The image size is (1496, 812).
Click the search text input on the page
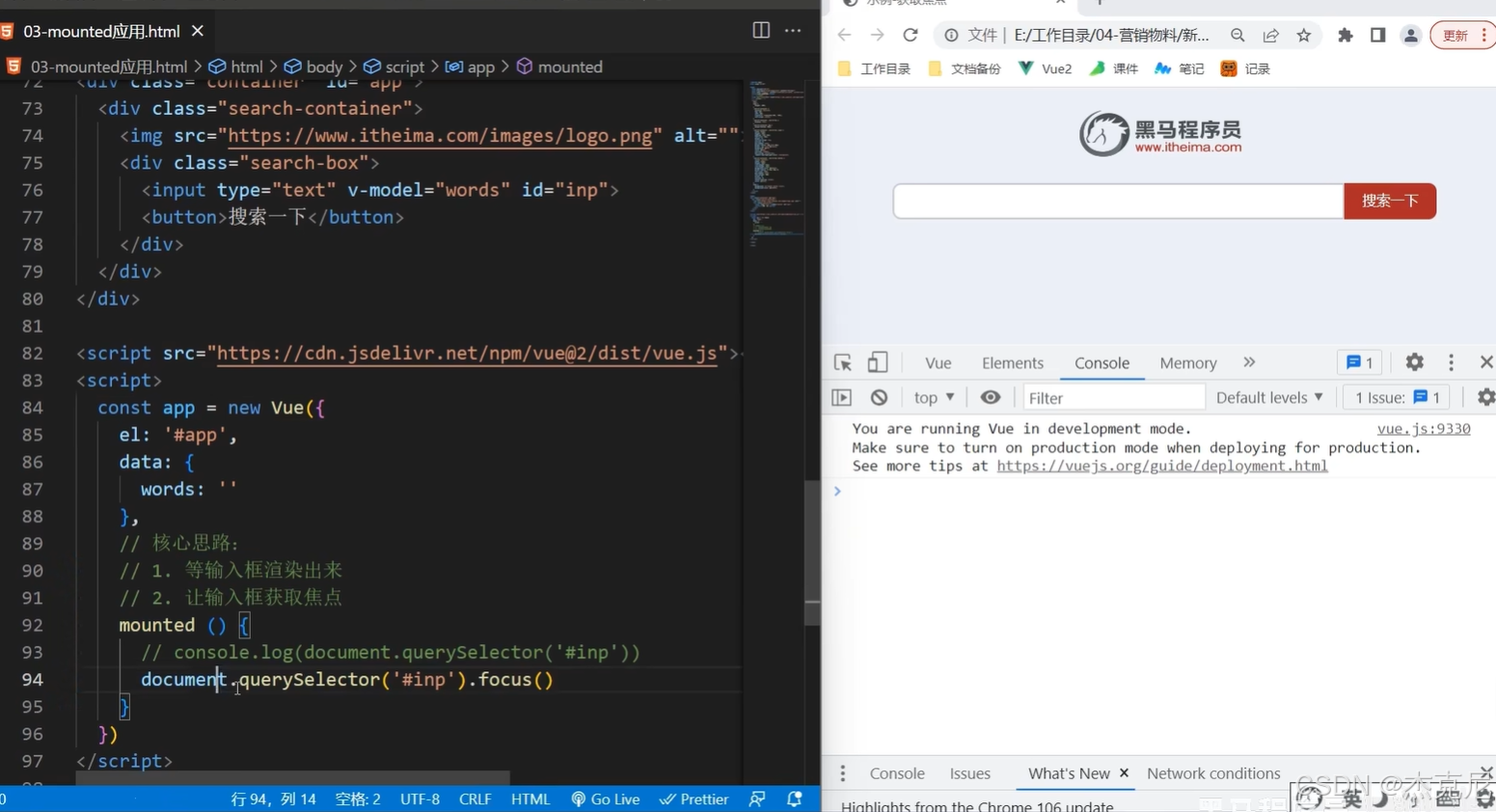[x=1118, y=201]
